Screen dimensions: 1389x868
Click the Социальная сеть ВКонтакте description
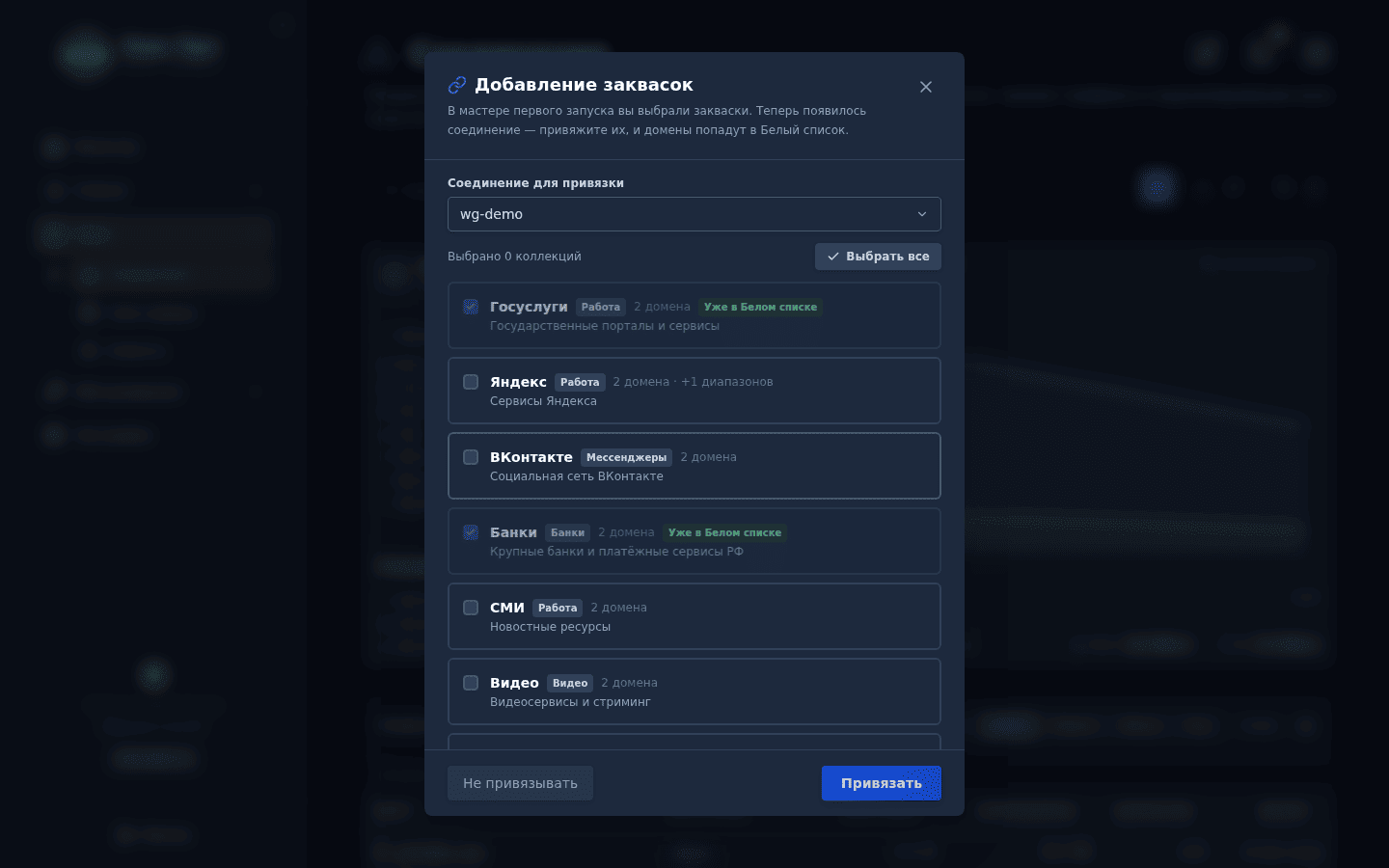(x=577, y=476)
